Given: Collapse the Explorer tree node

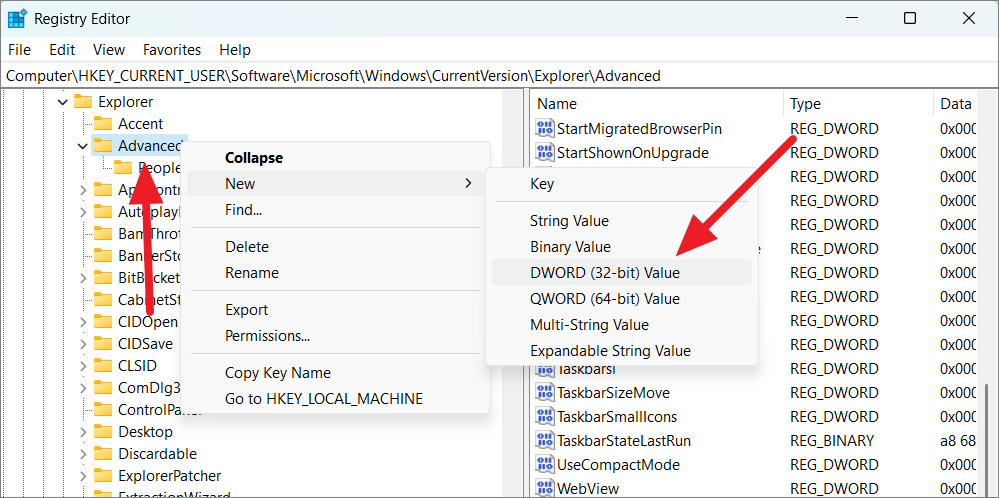Looking at the screenshot, I should pos(62,102).
